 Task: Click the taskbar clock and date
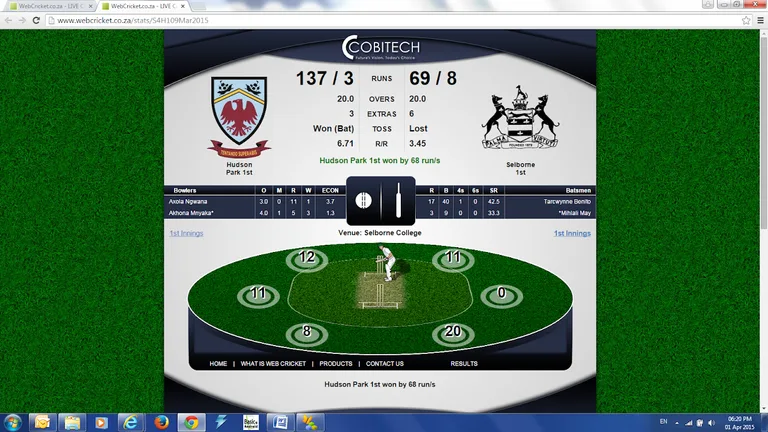pos(740,423)
